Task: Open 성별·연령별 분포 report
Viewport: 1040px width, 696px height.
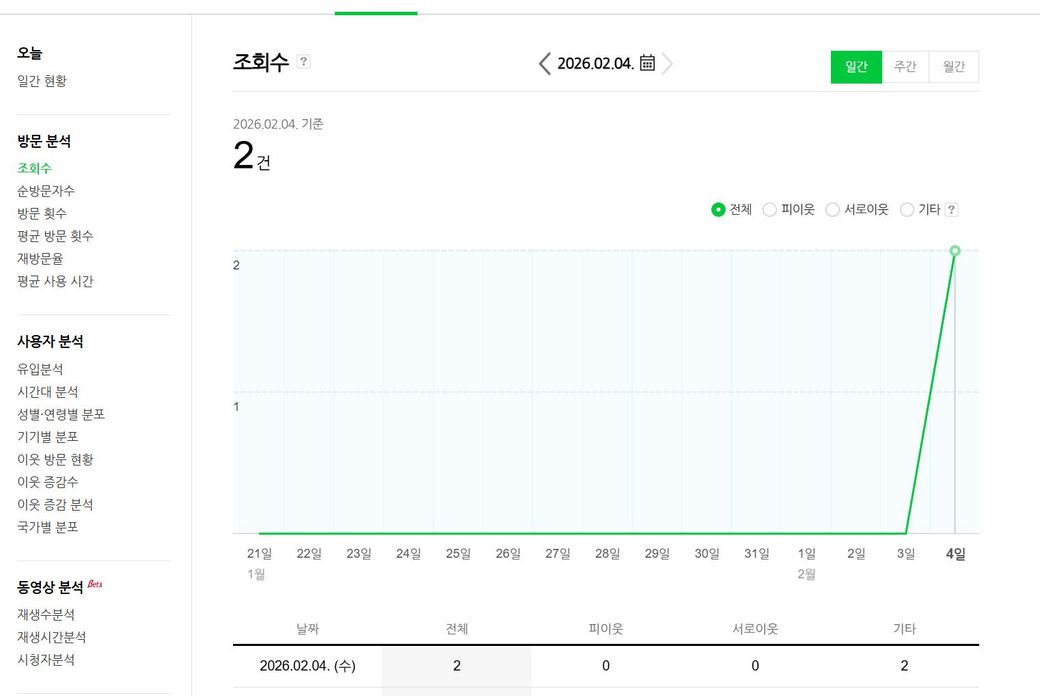Action: tap(61, 414)
